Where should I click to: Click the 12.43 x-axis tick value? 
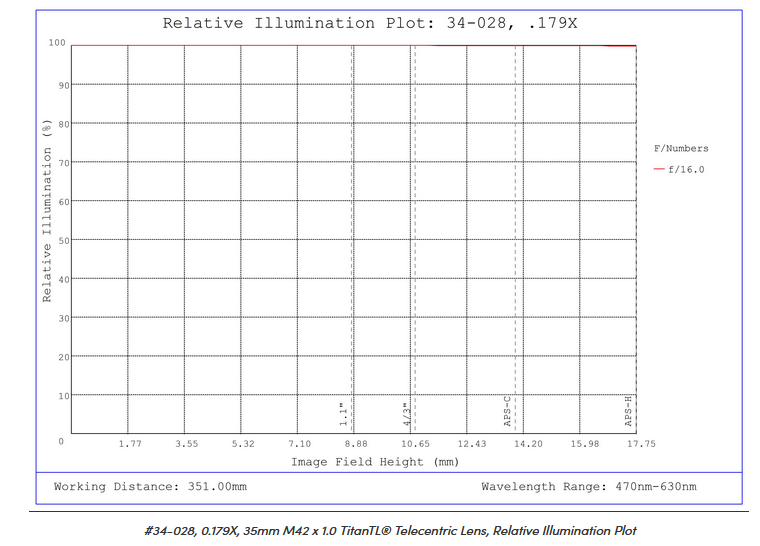pos(471,444)
